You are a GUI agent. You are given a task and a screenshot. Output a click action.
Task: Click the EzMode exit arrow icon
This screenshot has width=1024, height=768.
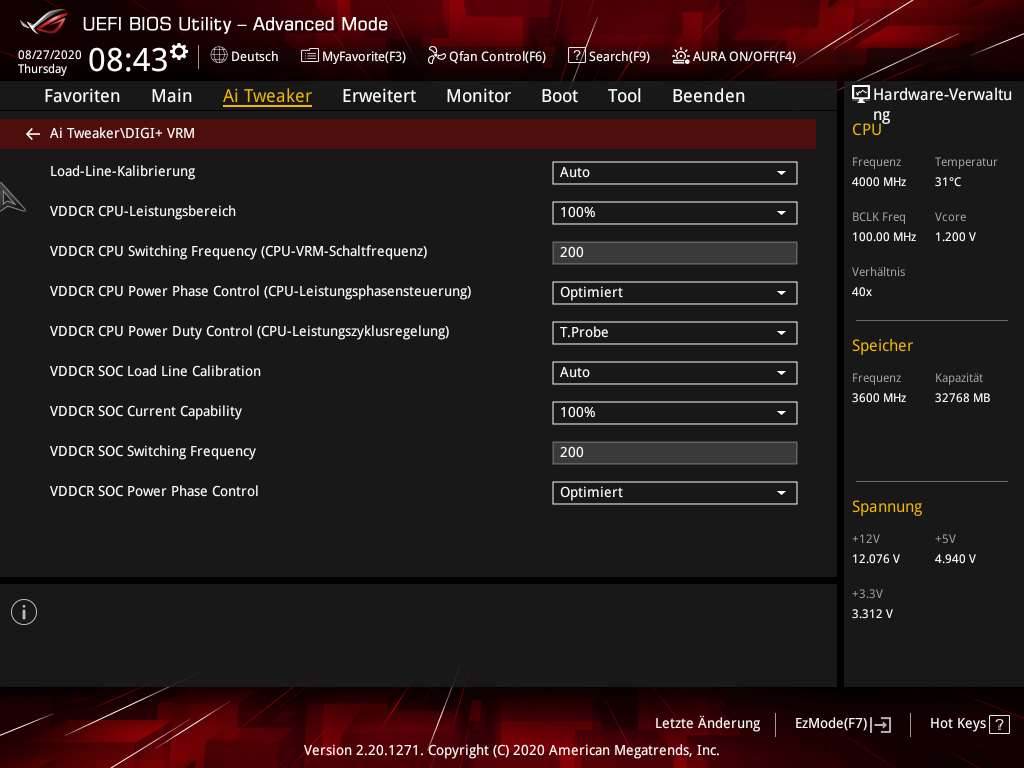(881, 724)
